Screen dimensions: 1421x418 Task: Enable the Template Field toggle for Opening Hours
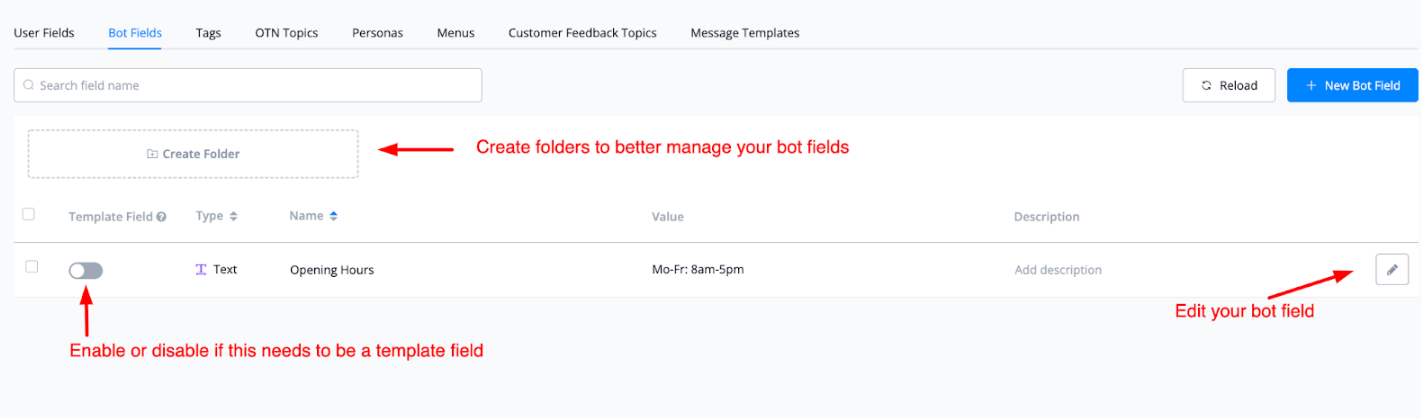86,270
